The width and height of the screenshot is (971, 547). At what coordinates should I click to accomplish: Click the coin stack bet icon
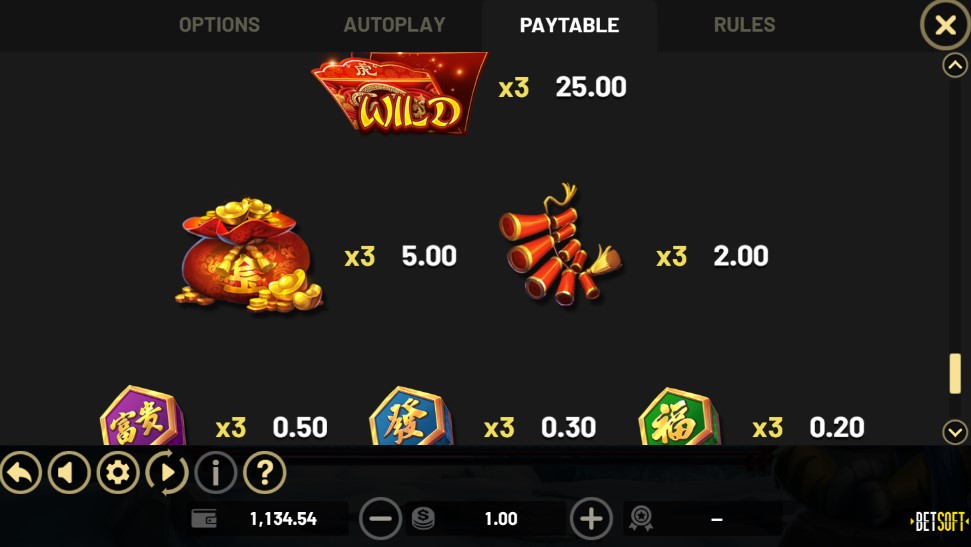pos(423,519)
